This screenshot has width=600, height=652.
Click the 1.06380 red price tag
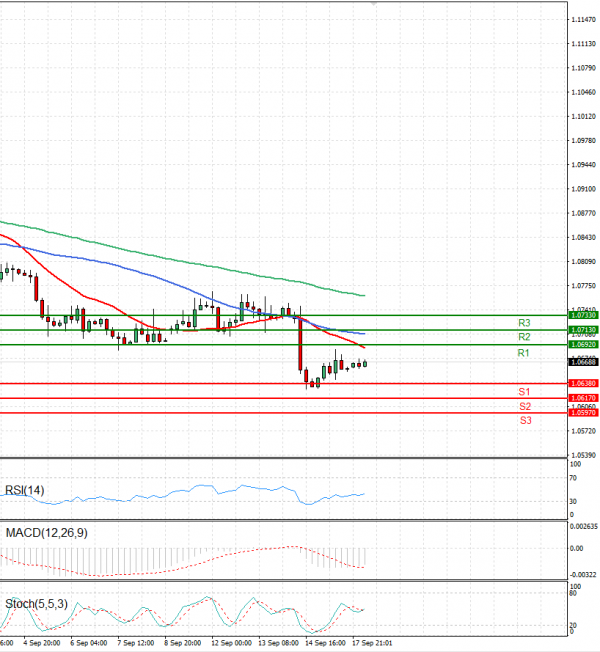click(x=583, y=383)
